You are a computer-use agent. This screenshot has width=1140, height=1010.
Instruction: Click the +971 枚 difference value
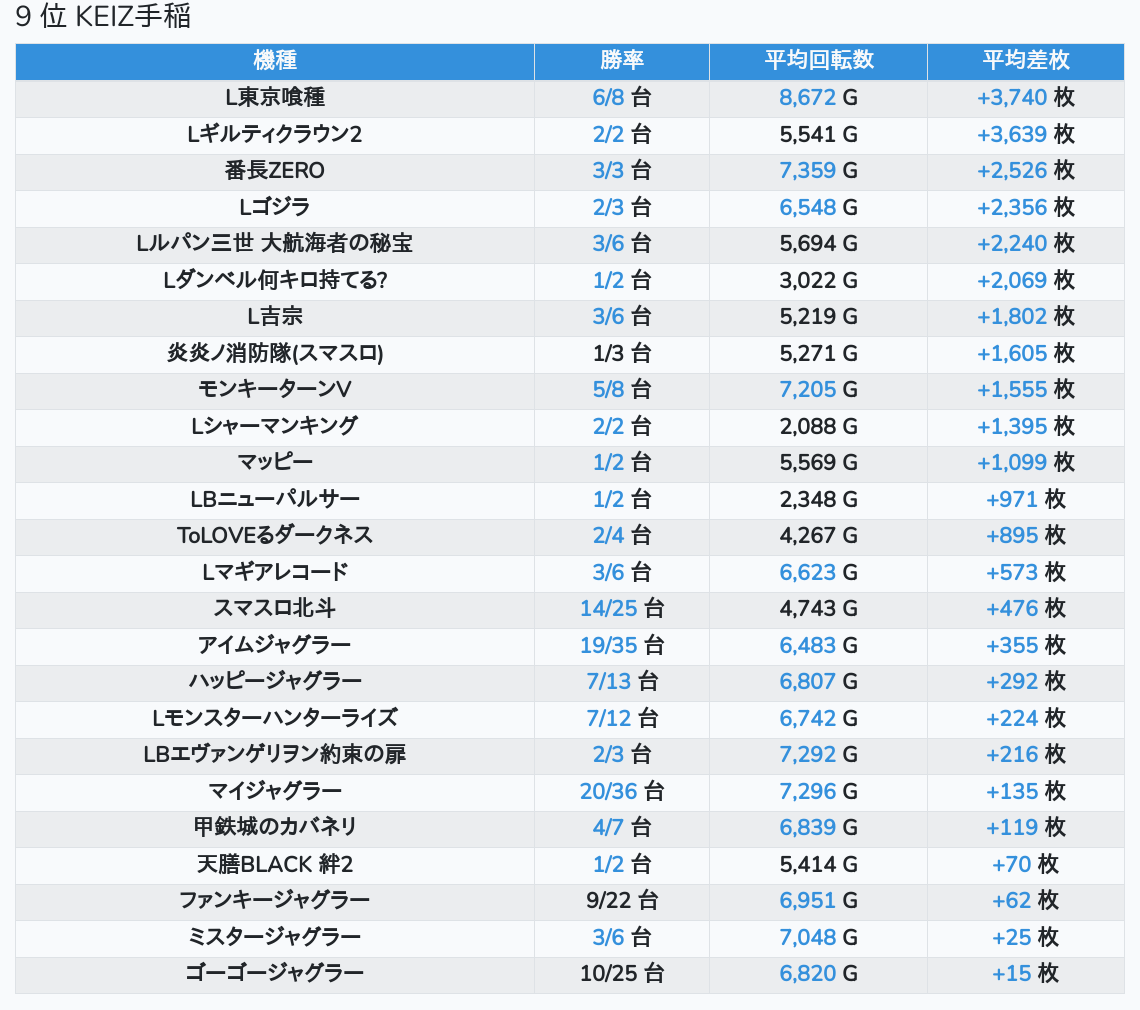1026,500
